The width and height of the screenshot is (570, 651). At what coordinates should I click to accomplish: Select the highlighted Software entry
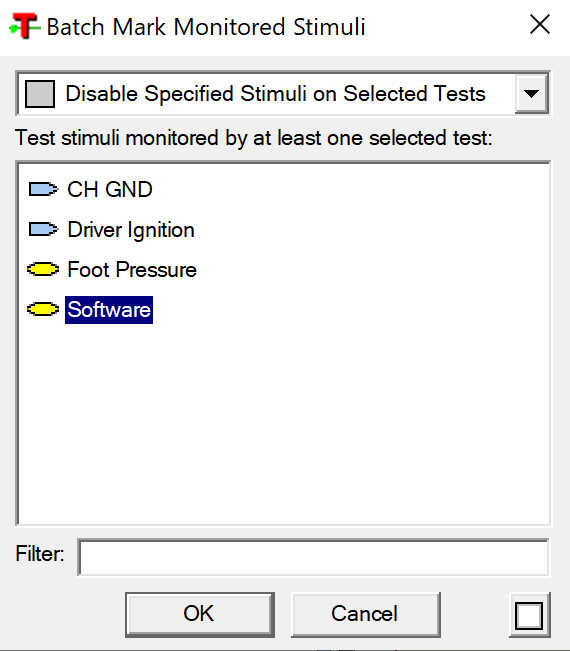pyautogui.click(x=109, y=310)
